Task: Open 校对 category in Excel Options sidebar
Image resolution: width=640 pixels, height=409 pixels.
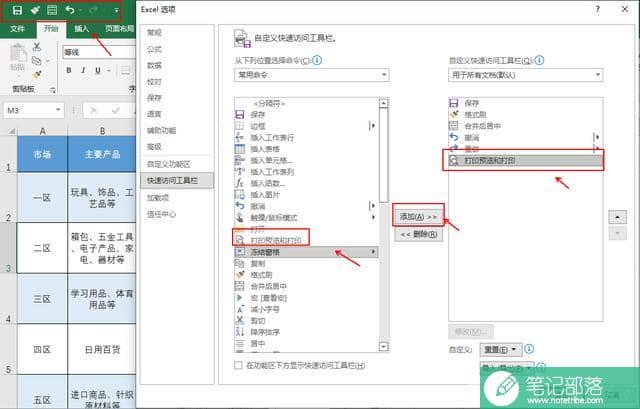Action: tap(154, 82)
